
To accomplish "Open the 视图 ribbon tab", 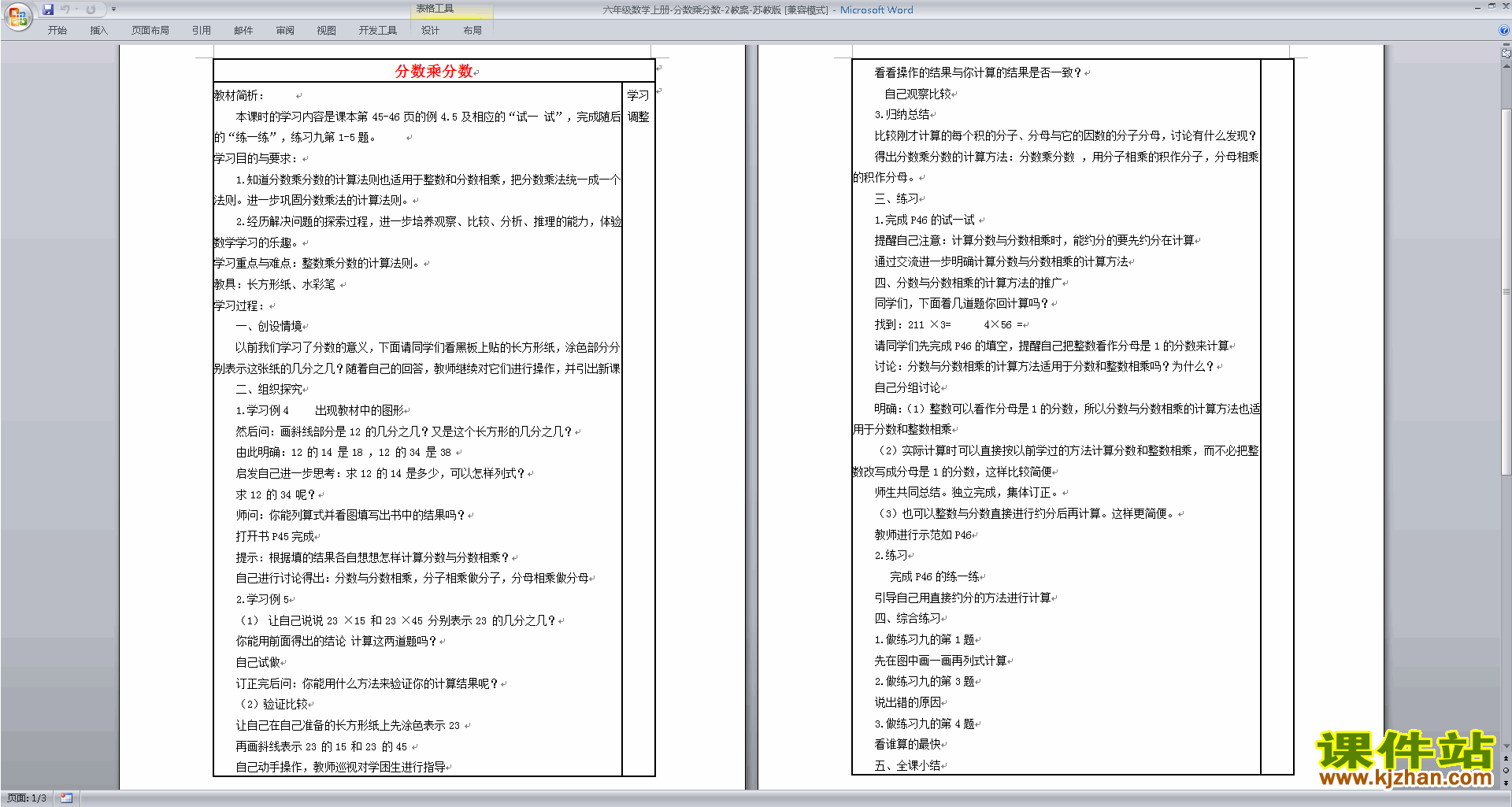I will (x=326, y=31).
